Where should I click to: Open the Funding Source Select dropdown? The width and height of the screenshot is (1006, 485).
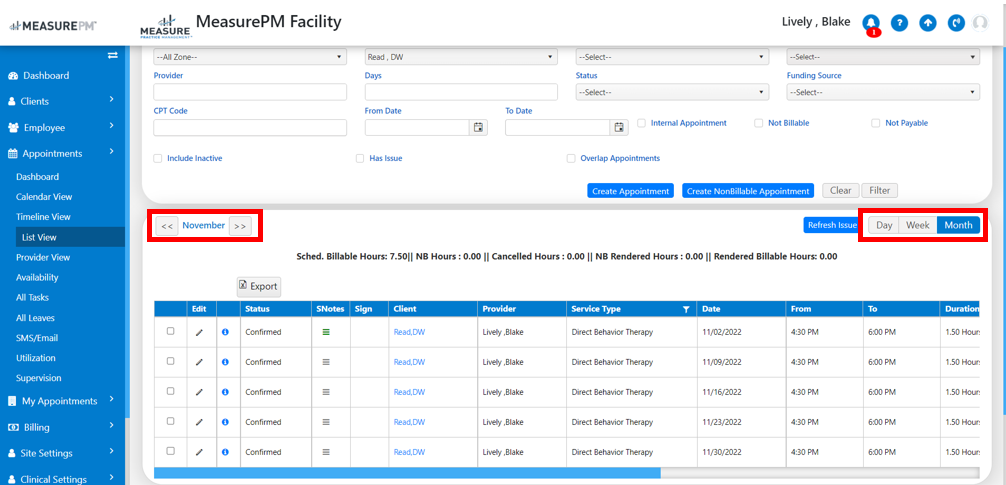(883, 92)
